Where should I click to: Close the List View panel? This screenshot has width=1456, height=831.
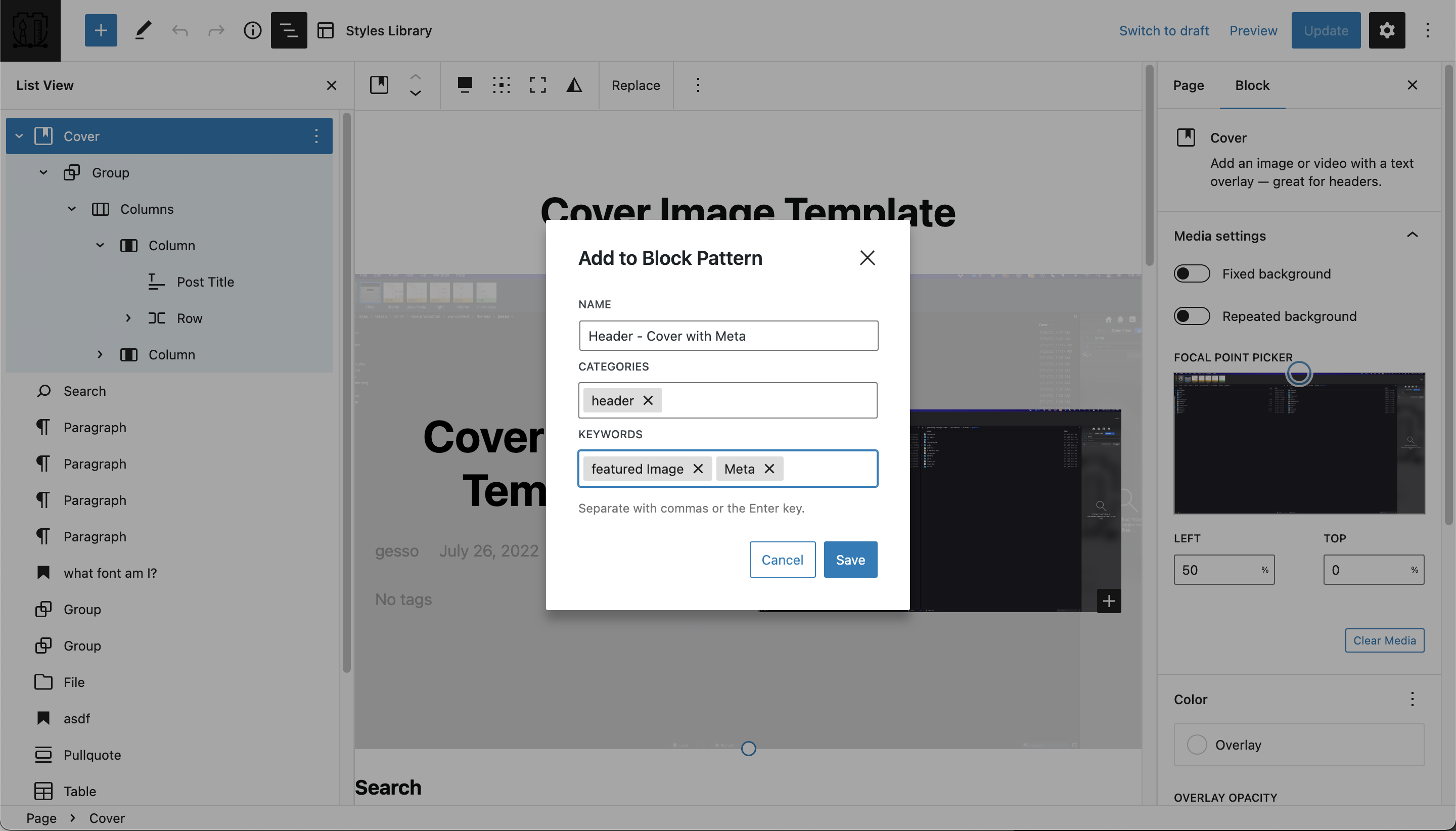coord(331,85)
